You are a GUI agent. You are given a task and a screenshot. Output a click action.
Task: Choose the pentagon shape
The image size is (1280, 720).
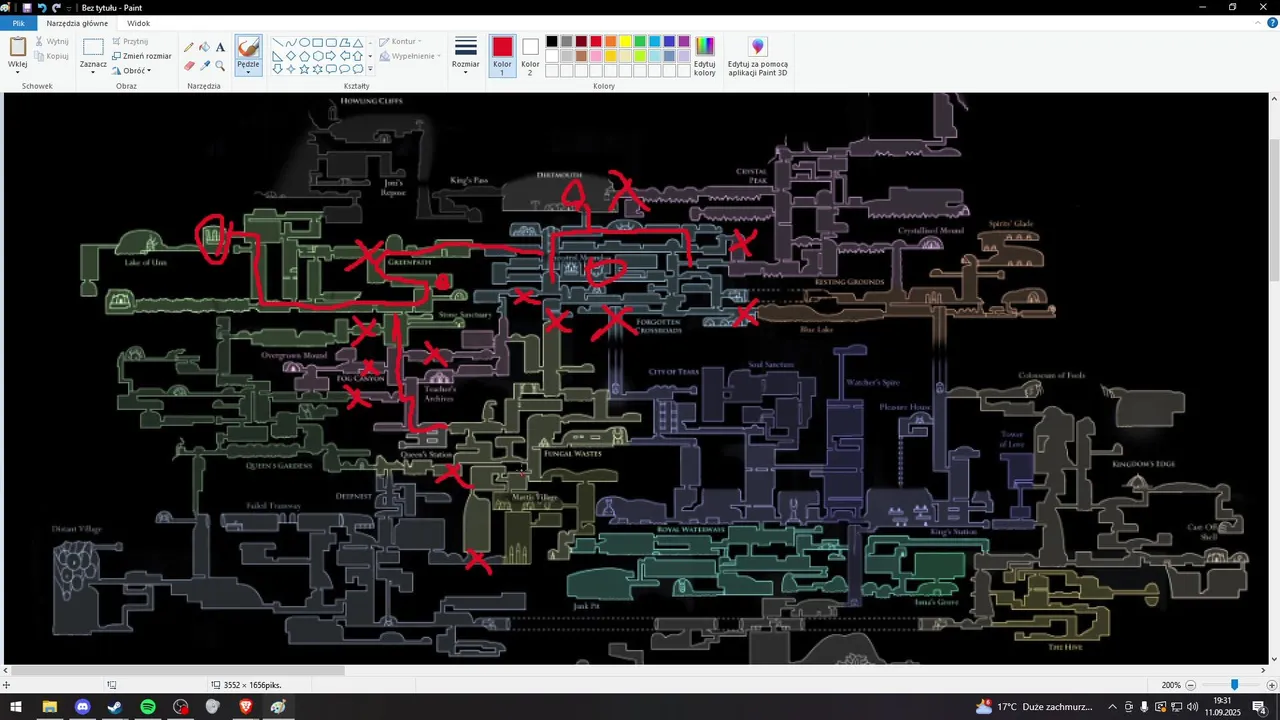tap(304, 56)
